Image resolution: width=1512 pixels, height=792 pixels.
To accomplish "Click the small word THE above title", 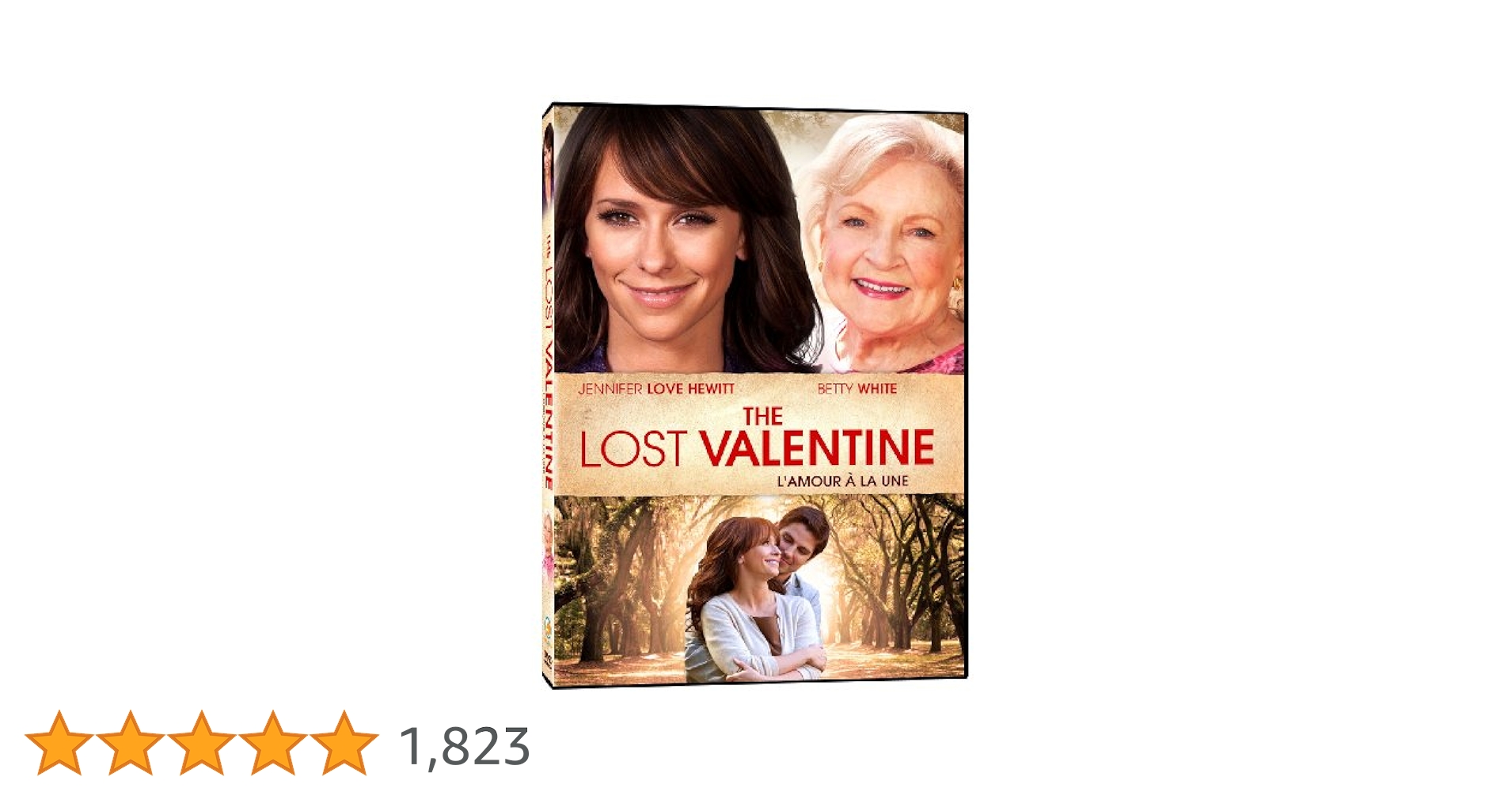I will point(762,416).
